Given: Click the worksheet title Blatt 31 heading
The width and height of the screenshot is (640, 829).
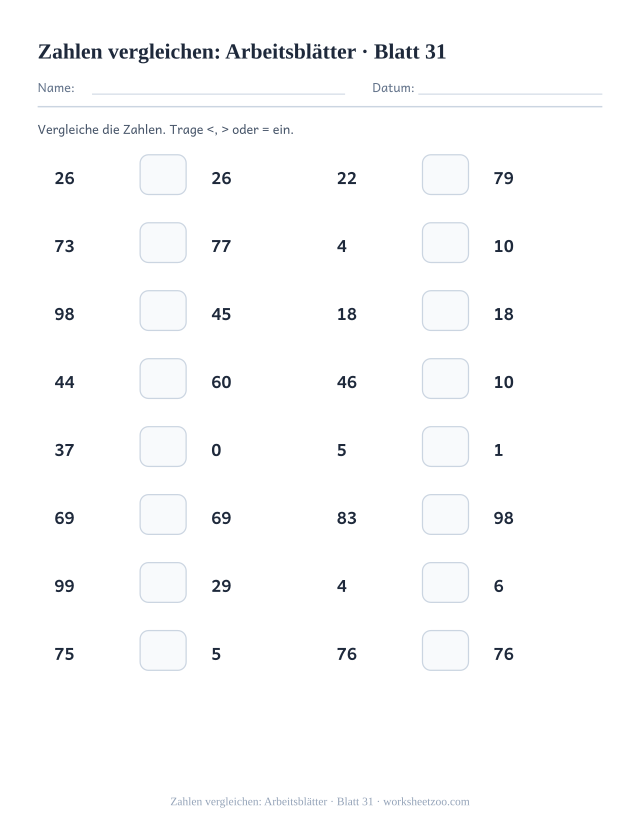Looking at the screenshot, I should (242, 52).
